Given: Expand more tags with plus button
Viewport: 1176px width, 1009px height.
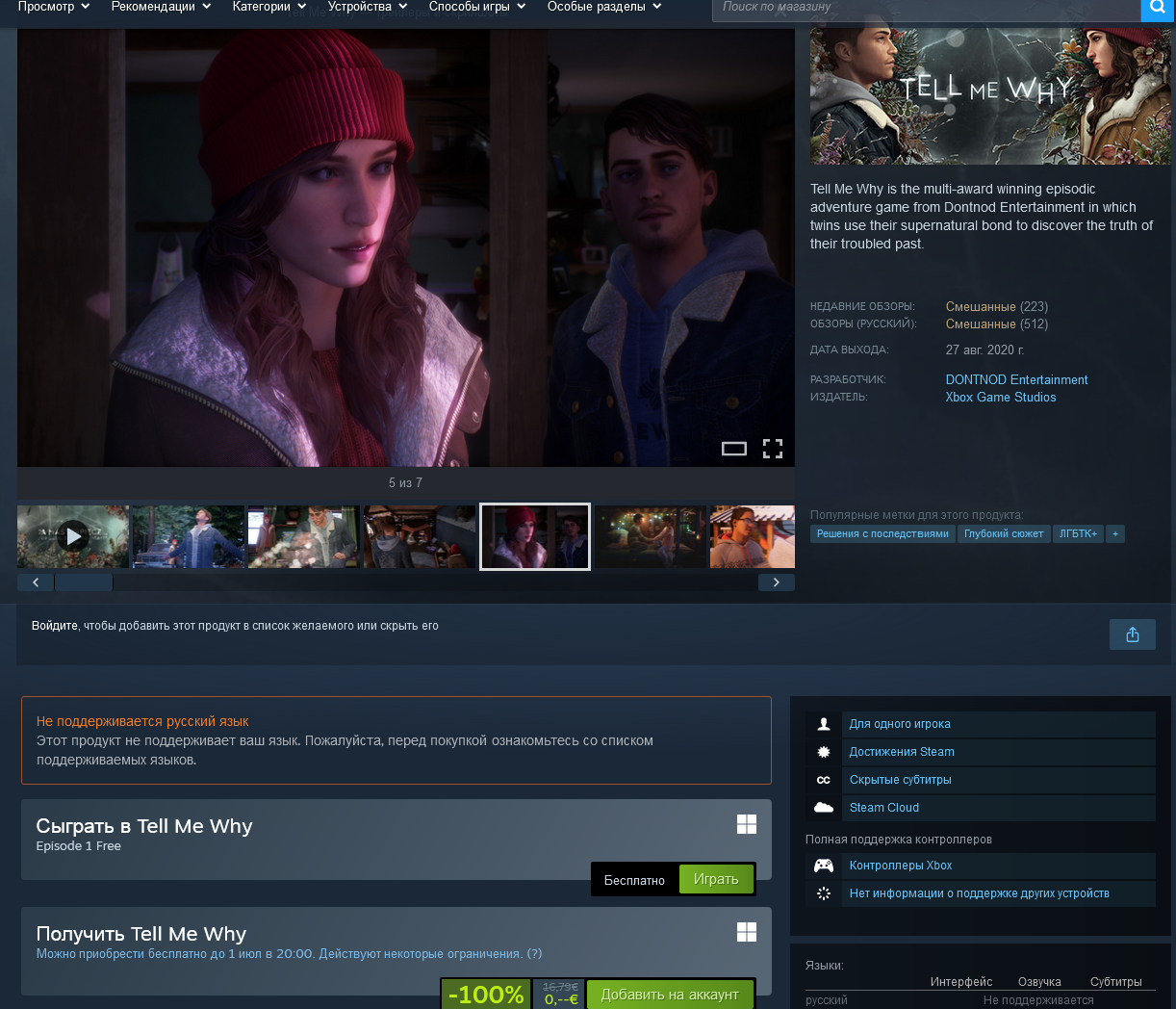Looking at the screenshot, I should (1115, 533).
